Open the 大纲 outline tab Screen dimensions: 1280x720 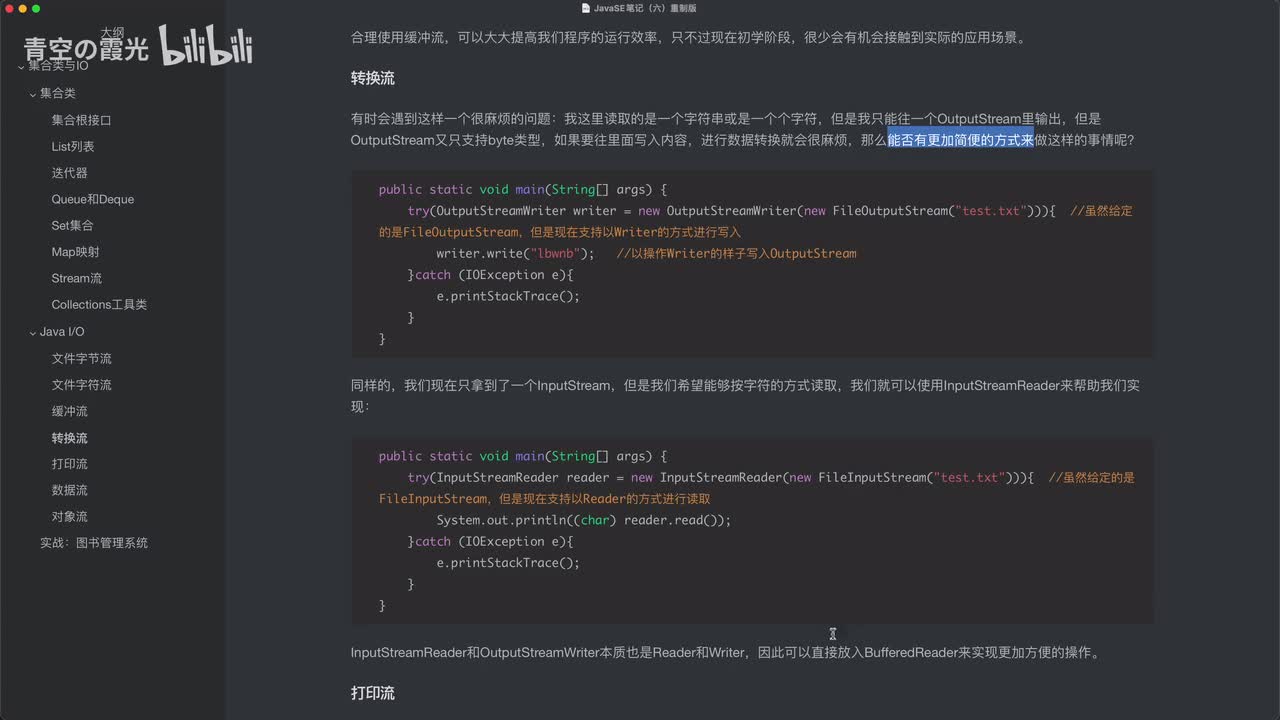pyautogui.click(x=111, y=32)
